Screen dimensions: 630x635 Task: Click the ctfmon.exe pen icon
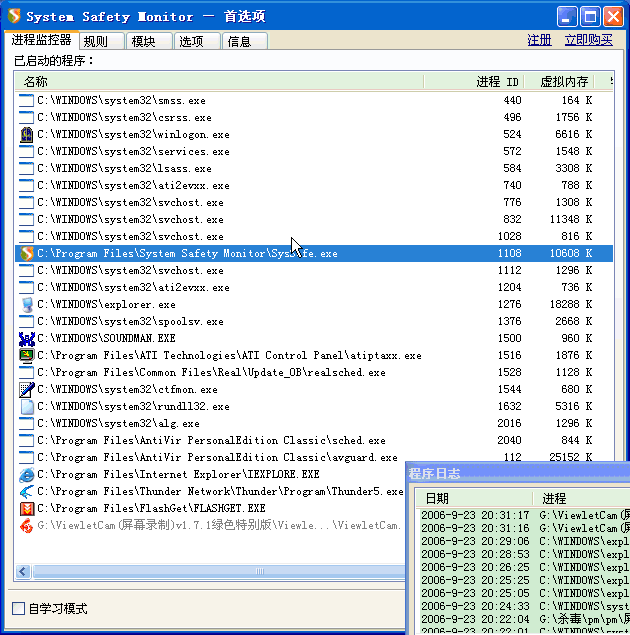coord(26,390)
